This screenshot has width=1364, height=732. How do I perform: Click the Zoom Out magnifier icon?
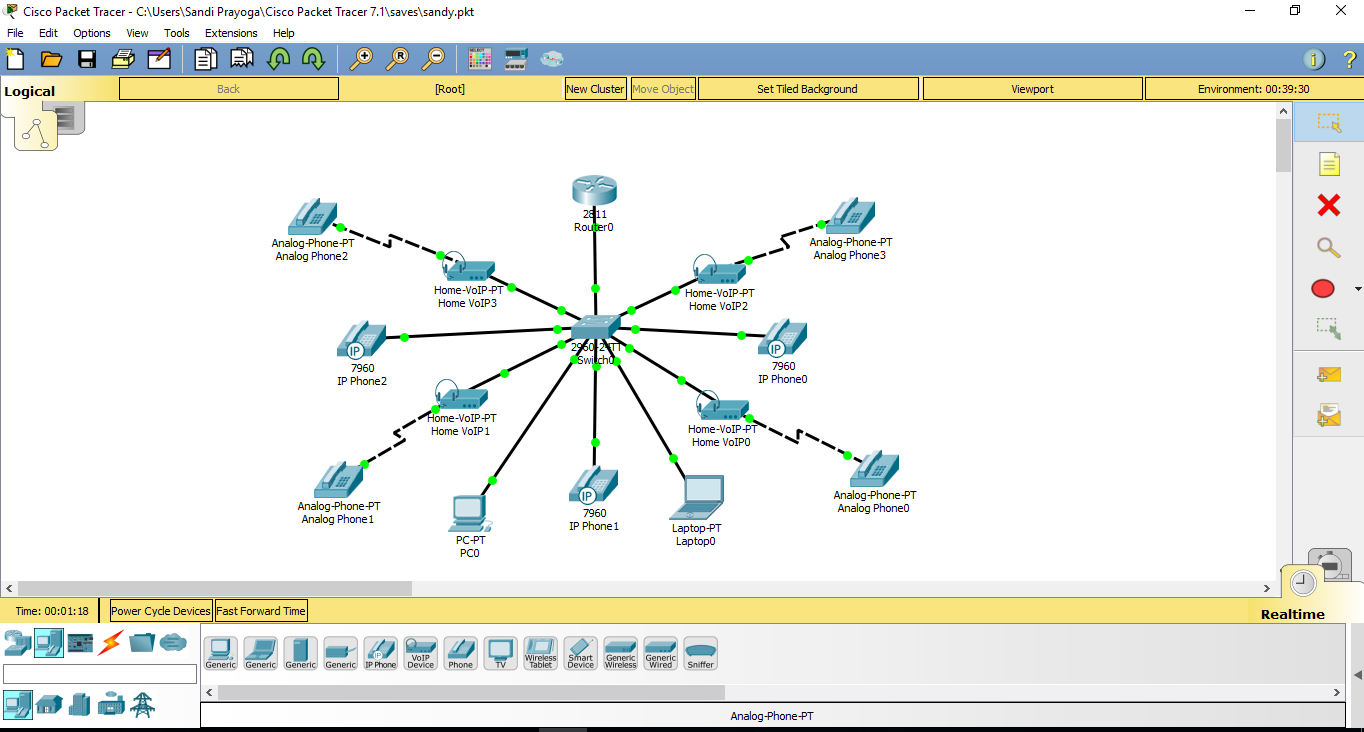tap(433, 59)
